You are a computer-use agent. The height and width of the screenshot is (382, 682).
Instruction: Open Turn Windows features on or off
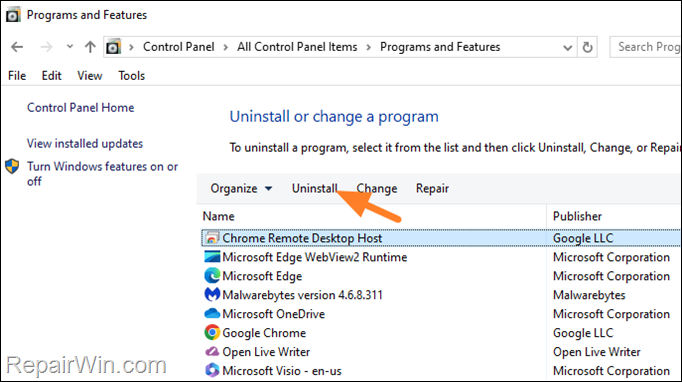click(x=102, y=174)
